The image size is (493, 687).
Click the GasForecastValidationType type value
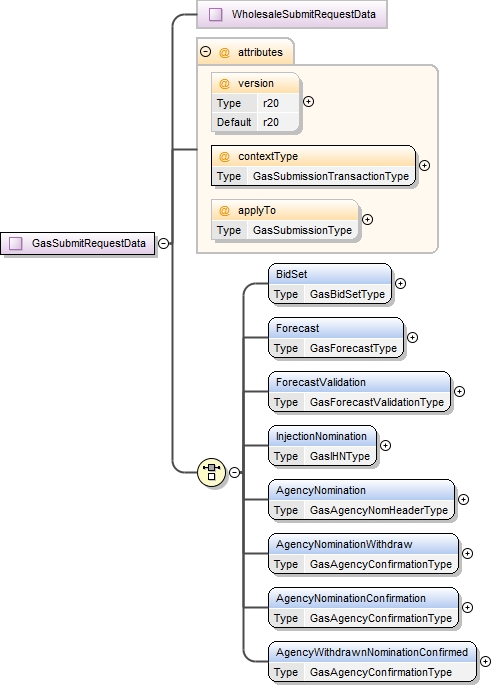377,402
